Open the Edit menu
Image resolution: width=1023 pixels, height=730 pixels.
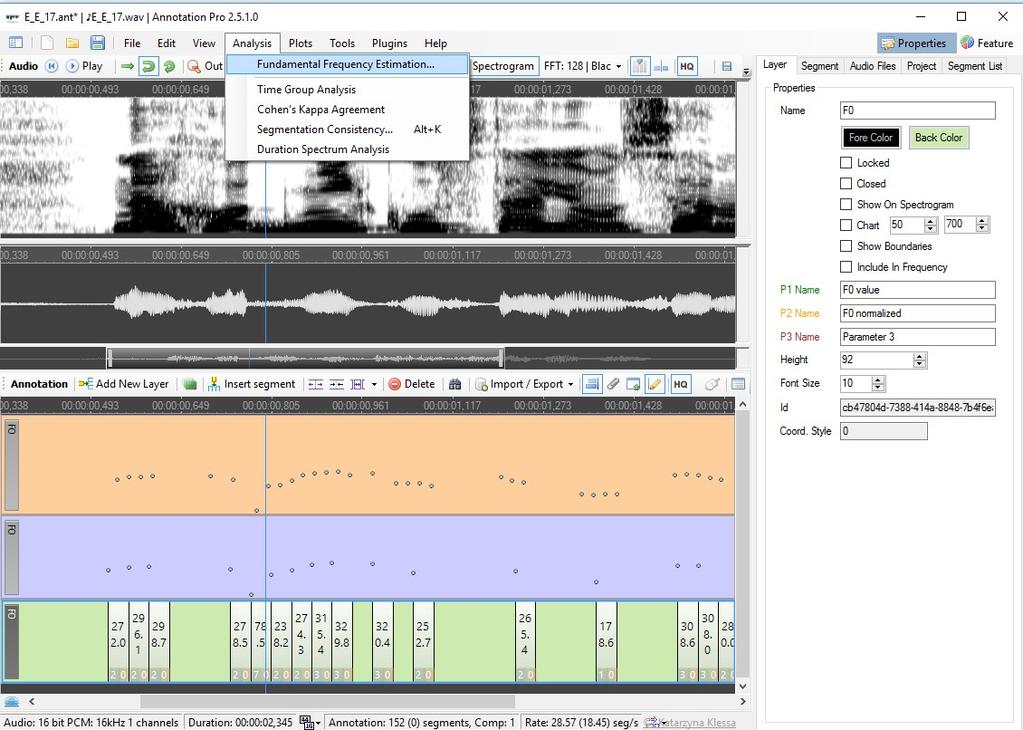point(166,43)
